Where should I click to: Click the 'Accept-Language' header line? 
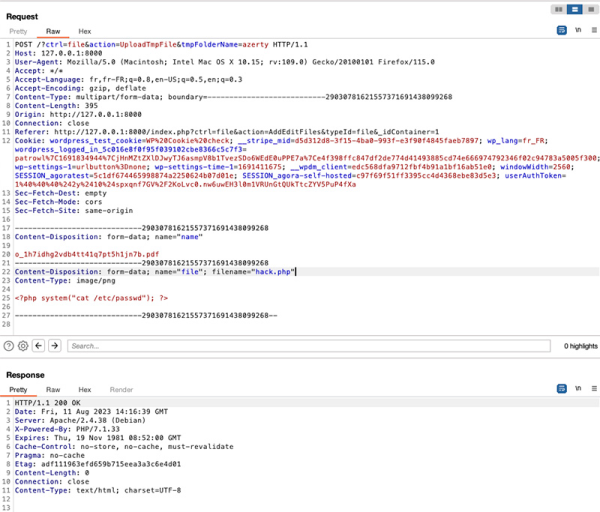[128, 80]
